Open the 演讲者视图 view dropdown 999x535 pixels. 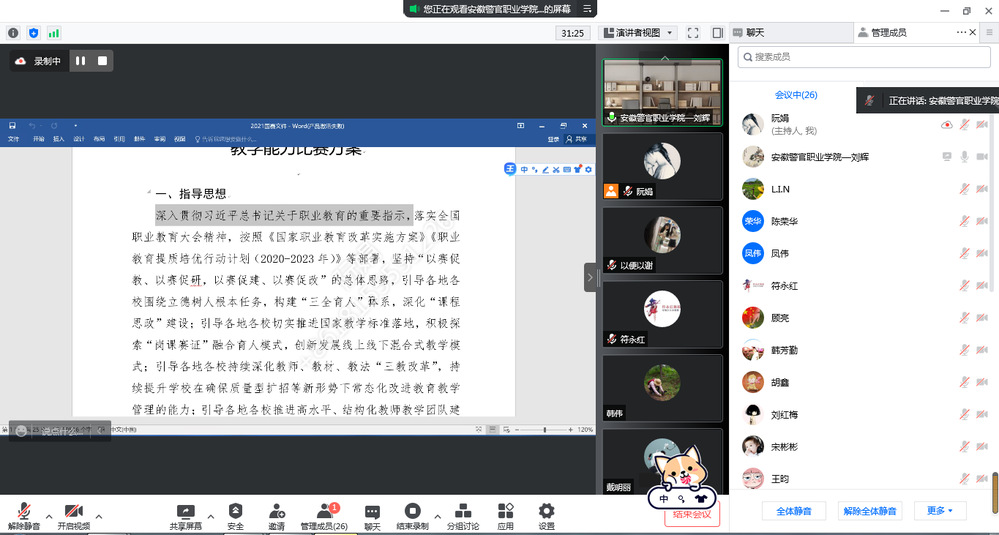tap(639, 33)
